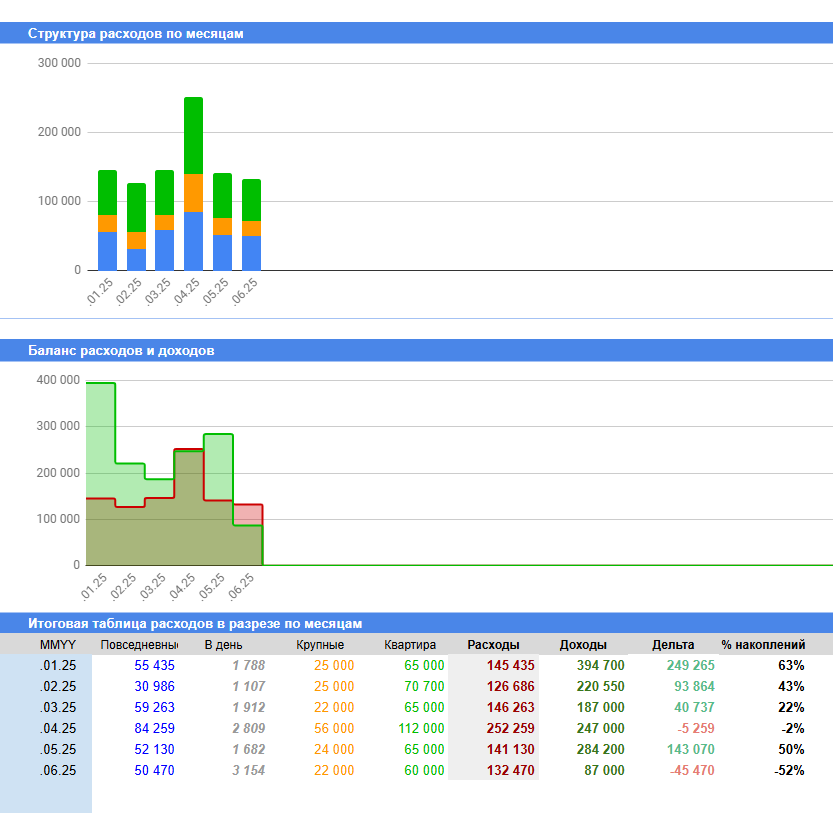Screen dimensions: 833x813
Task: Click the savings percentage 50%
Action: pos(792,749)
